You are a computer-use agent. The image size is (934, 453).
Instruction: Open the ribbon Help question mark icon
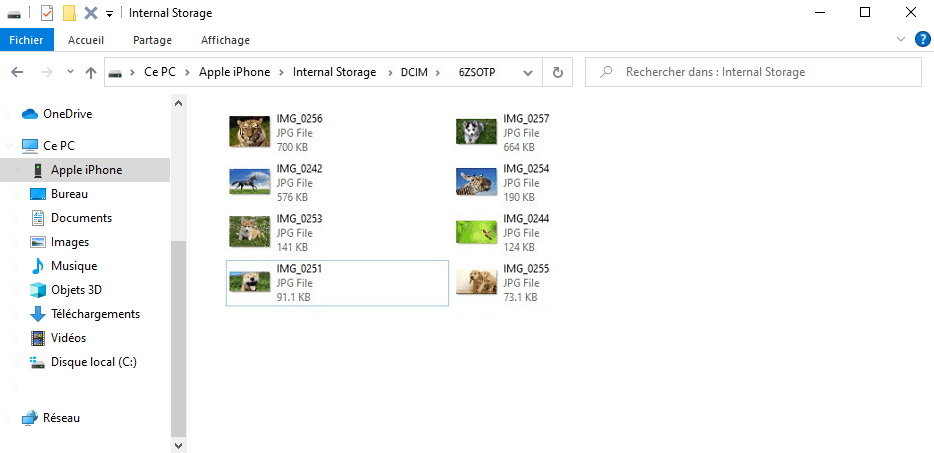tap(922, 40)
